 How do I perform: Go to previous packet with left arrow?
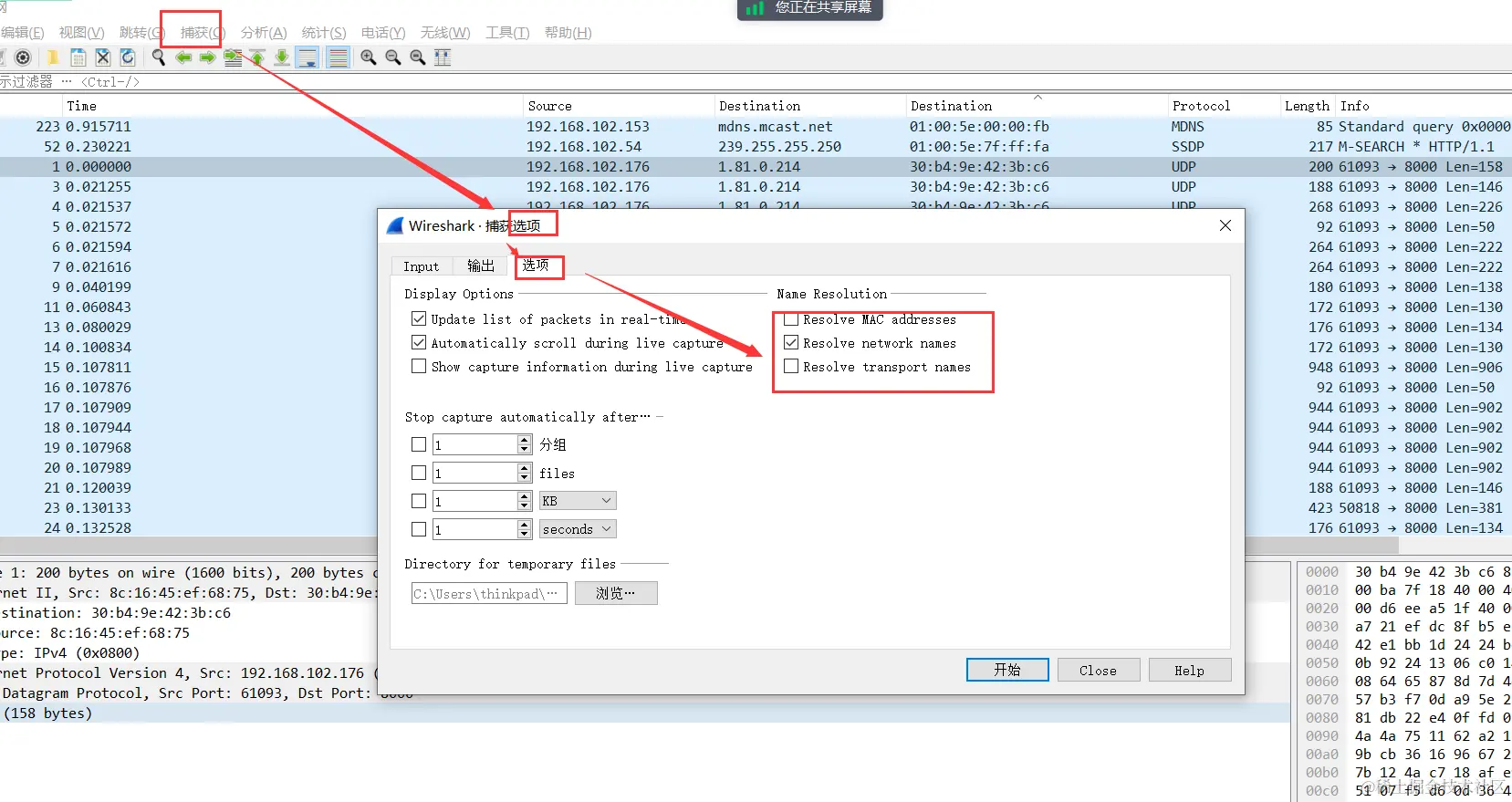183,57
